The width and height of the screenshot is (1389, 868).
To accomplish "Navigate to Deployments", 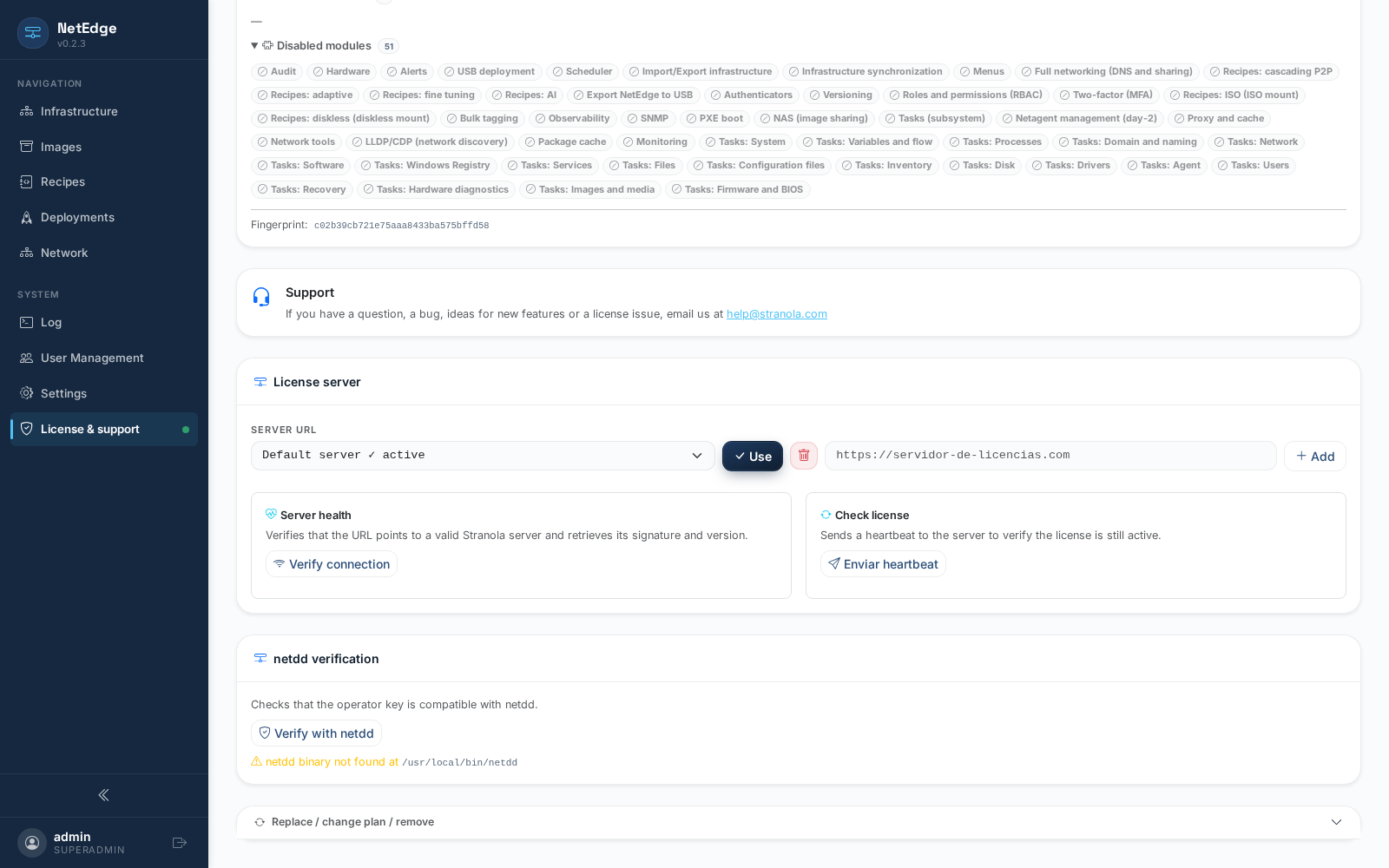I will coord(104,217).
